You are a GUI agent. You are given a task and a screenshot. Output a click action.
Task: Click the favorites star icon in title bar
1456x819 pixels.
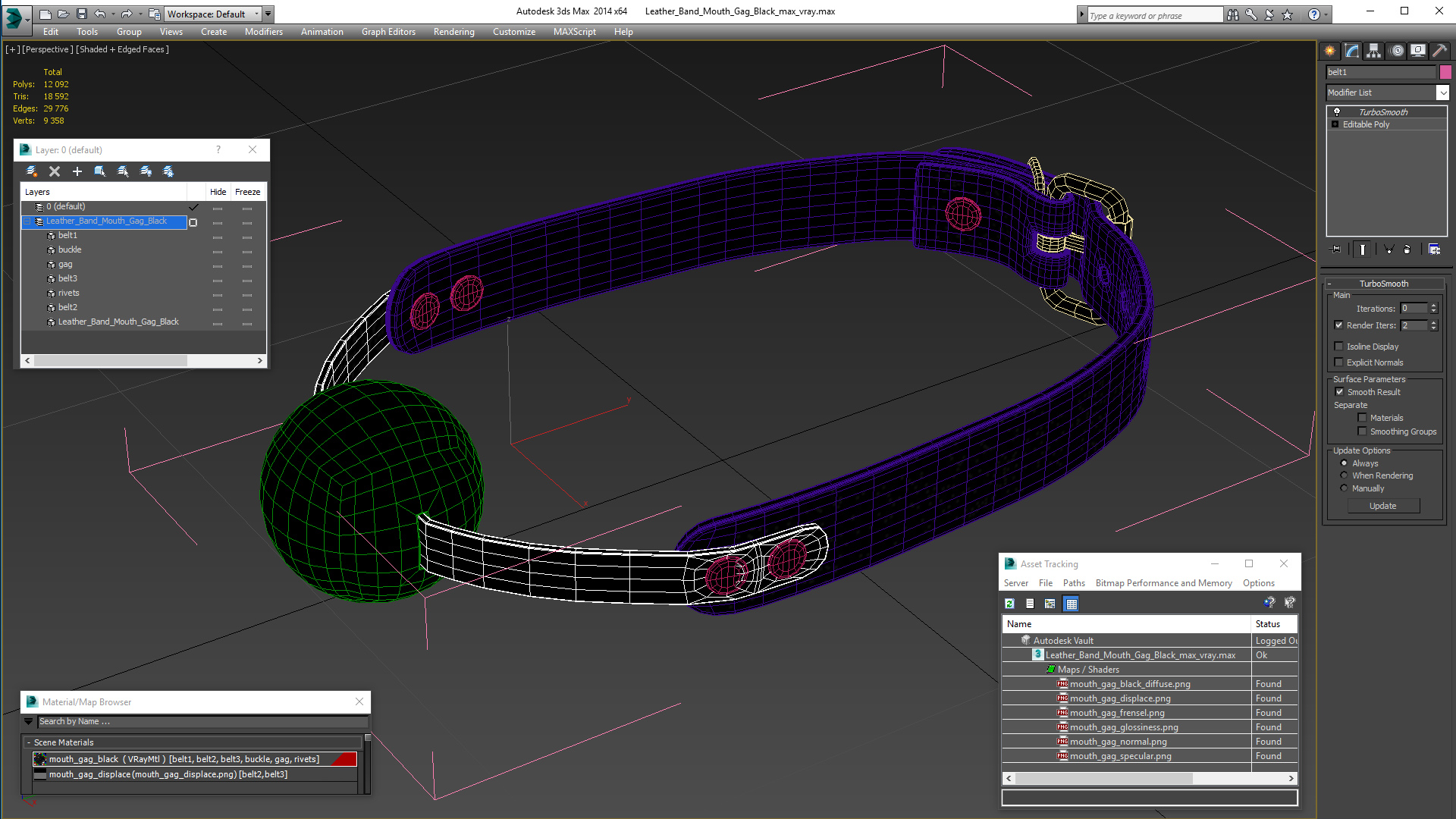(1288, 14)
